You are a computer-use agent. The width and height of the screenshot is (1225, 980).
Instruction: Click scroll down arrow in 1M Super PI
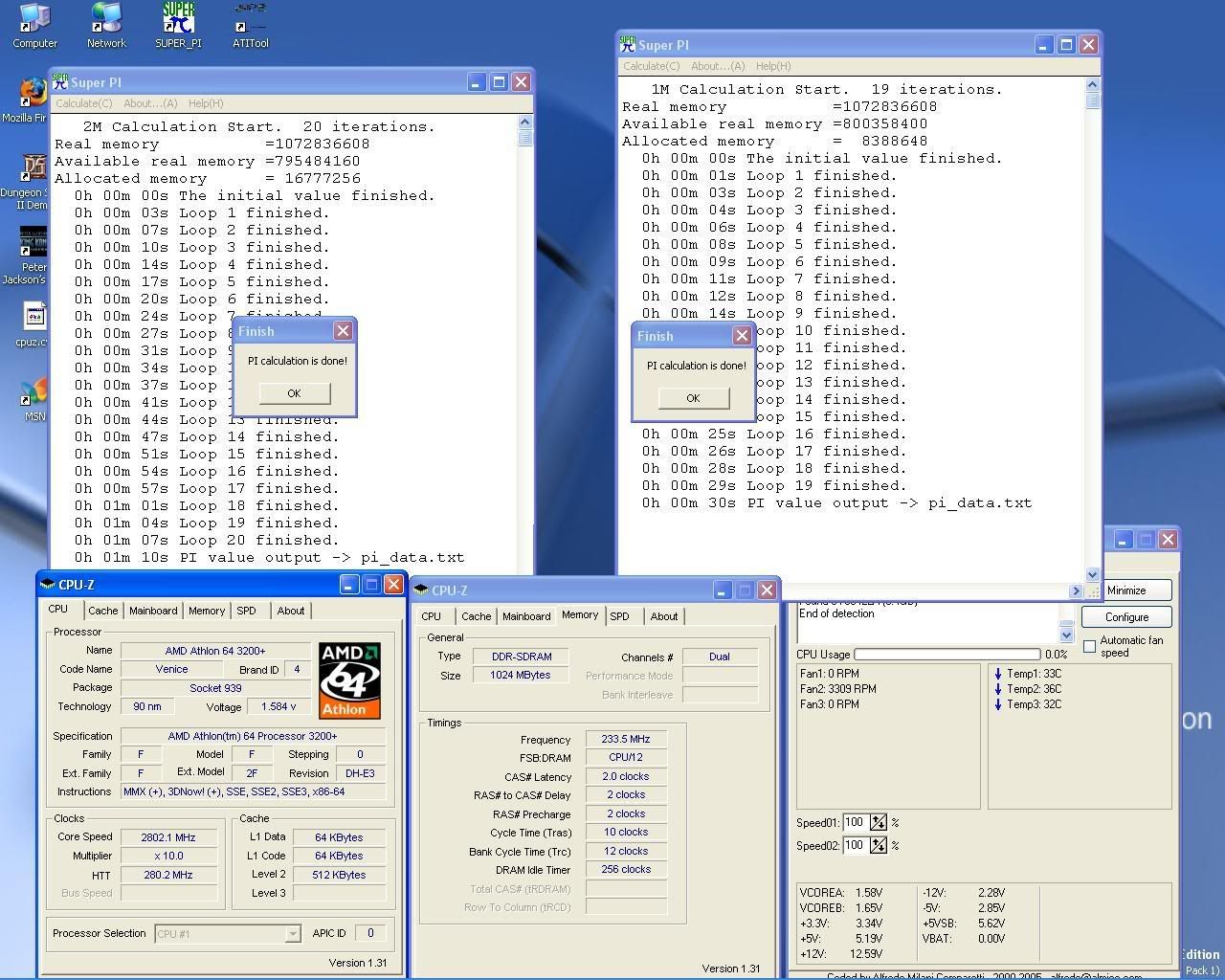coord(1092,575)
